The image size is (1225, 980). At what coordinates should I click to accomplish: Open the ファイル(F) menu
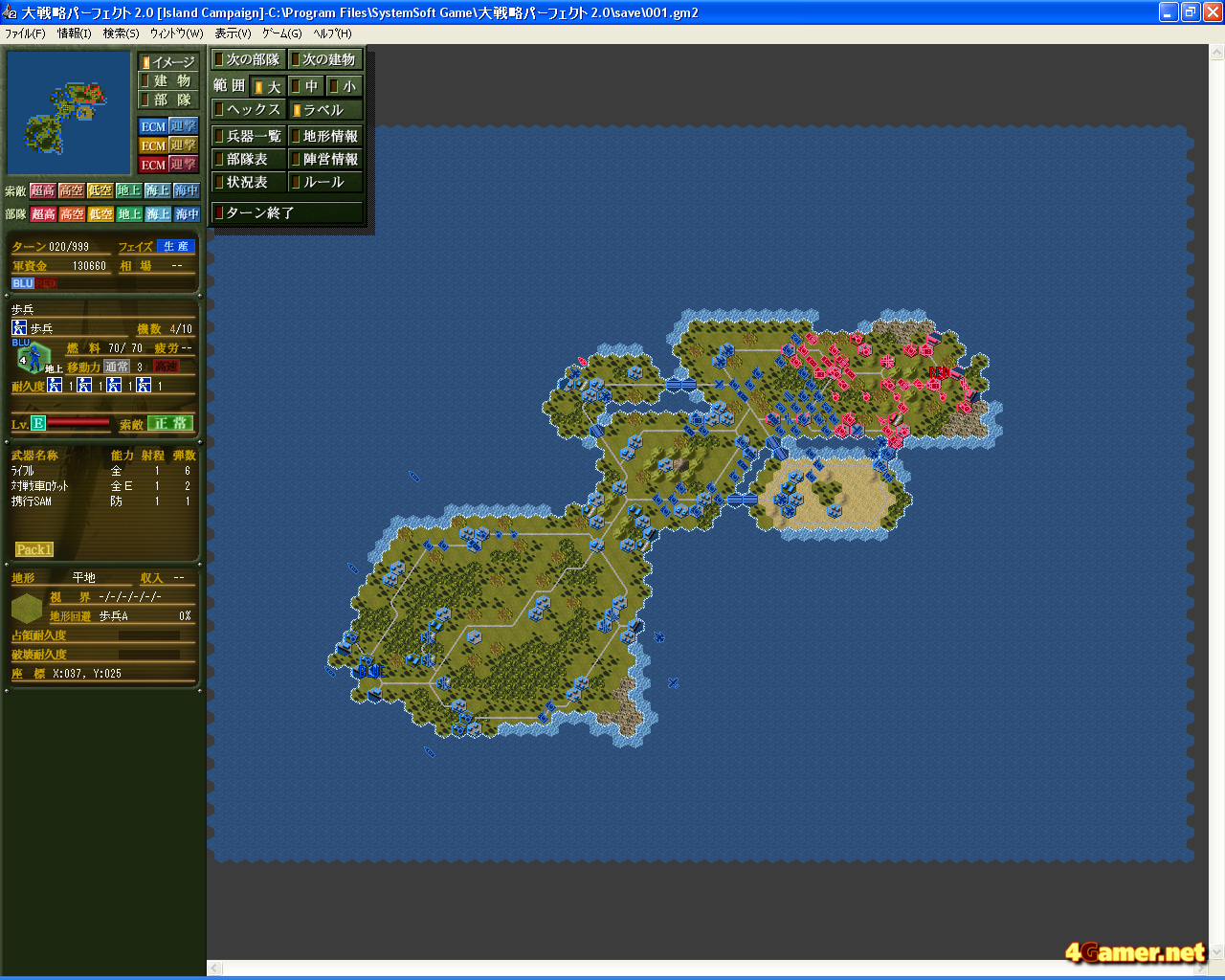coord(25,33)
